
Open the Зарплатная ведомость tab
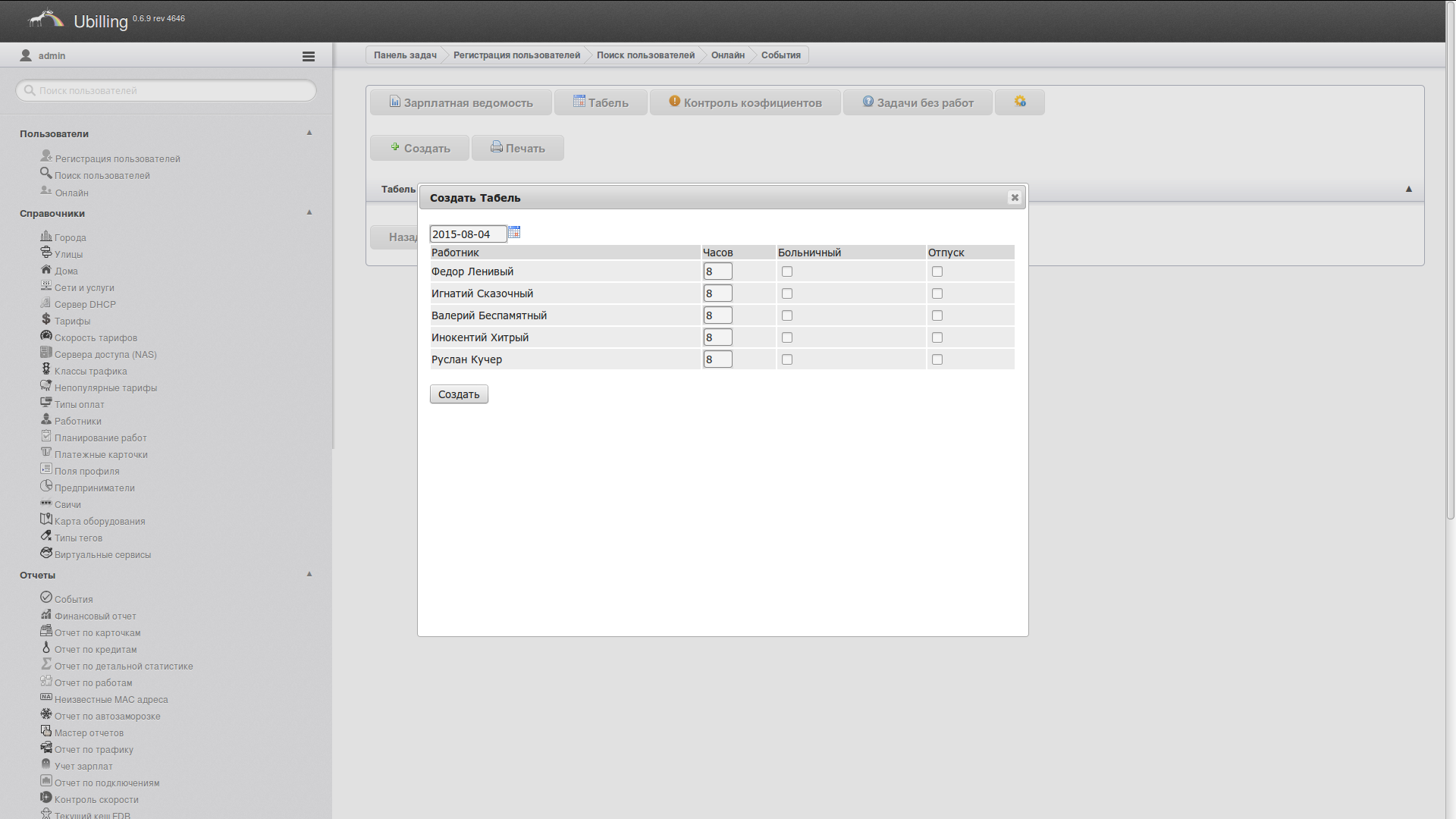tap(460, 102)
